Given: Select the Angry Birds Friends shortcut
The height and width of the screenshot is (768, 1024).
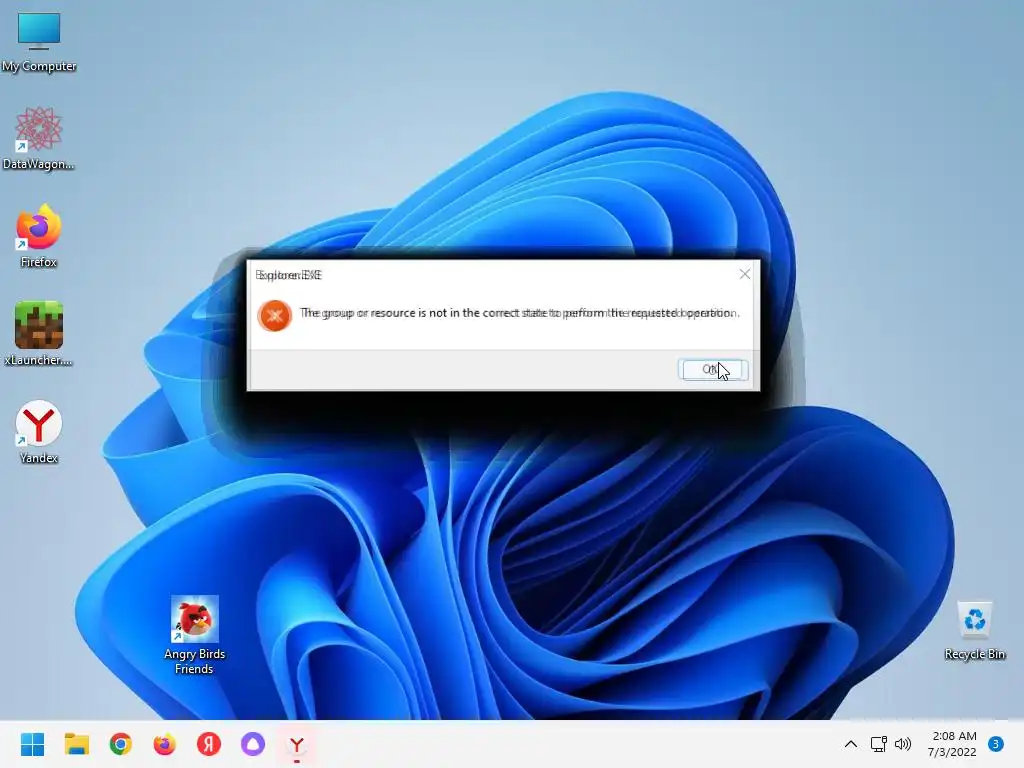Looking at the screenshot, I should click(194, 635).
